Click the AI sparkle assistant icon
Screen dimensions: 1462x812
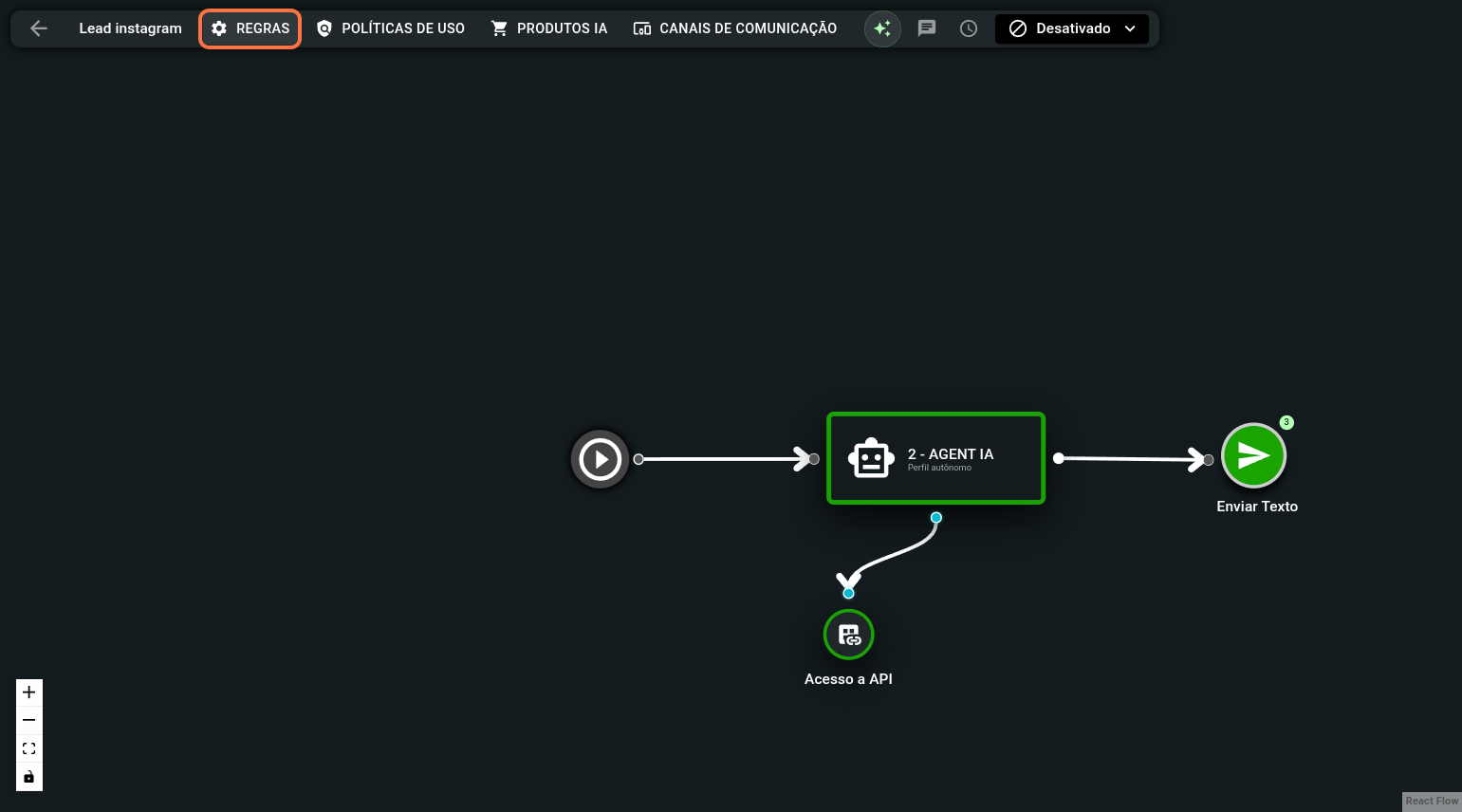pyautogui.click(x=882, y=28)
